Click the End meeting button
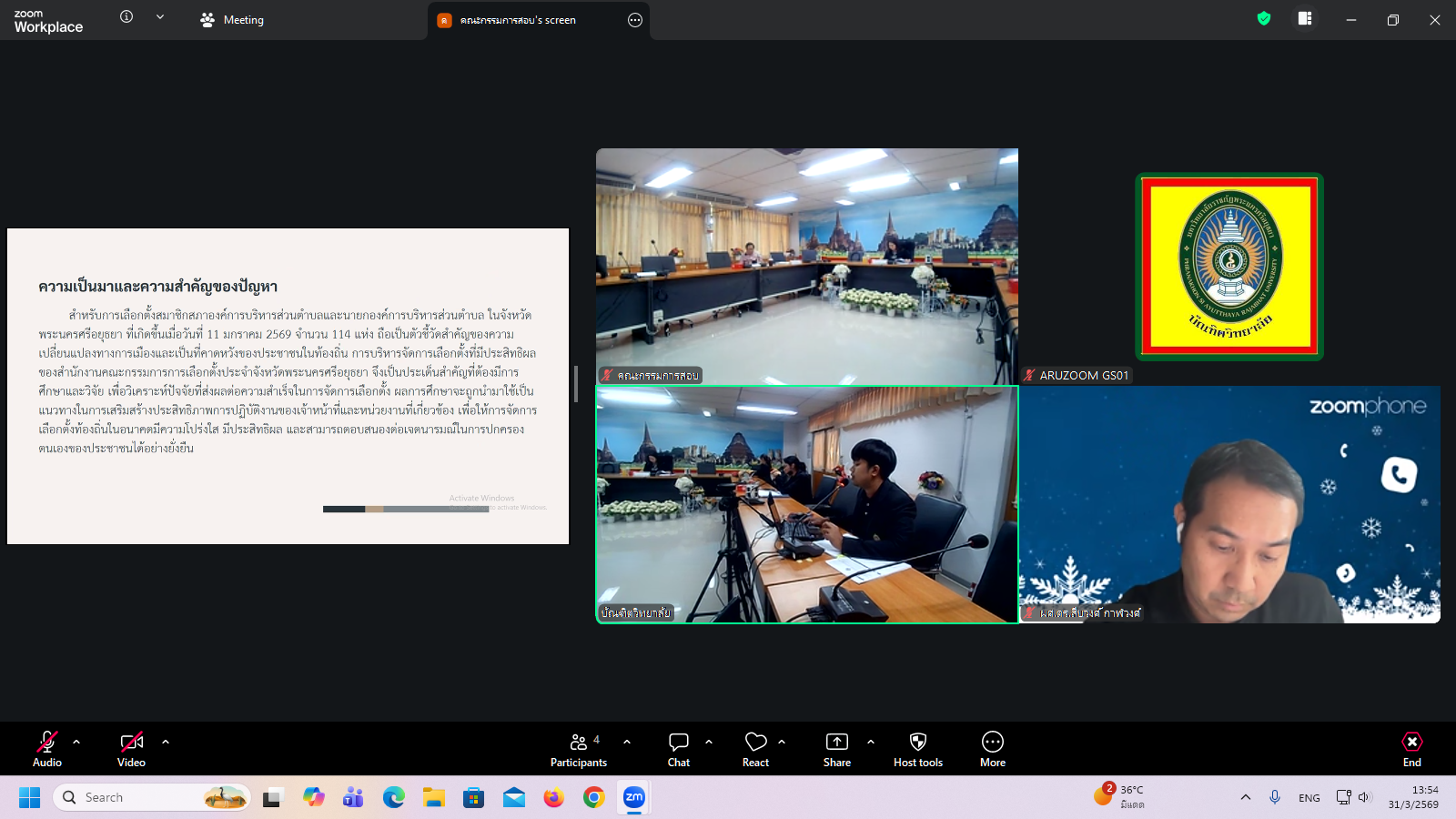 coord(1411,749)
